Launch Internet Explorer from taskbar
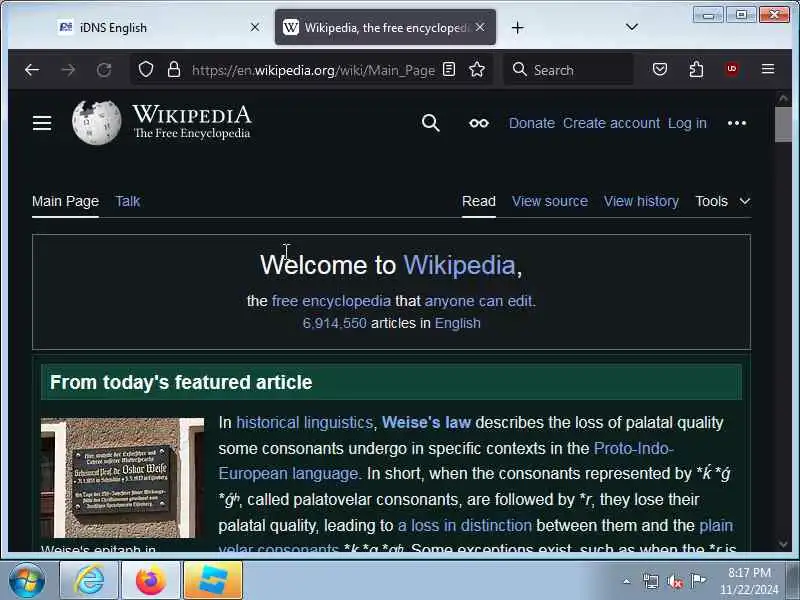Image resolution: width=800 pixels, height=600 pixels. pyautogui.click(x=89, y=581)
